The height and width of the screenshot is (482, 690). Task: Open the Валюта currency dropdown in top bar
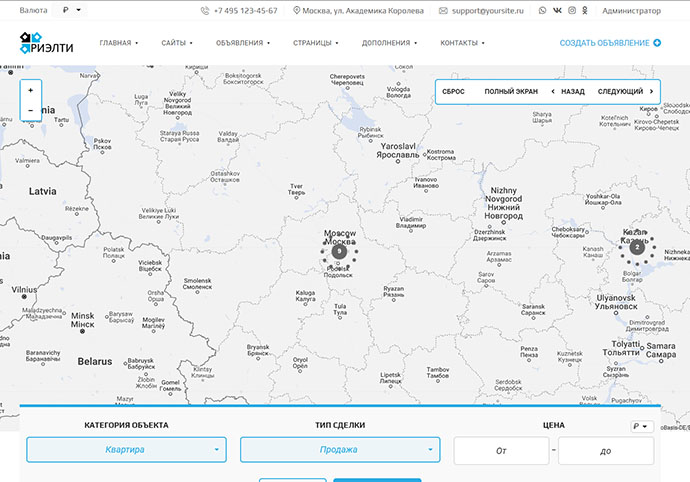pyautogui.click(x=73, y=10)
